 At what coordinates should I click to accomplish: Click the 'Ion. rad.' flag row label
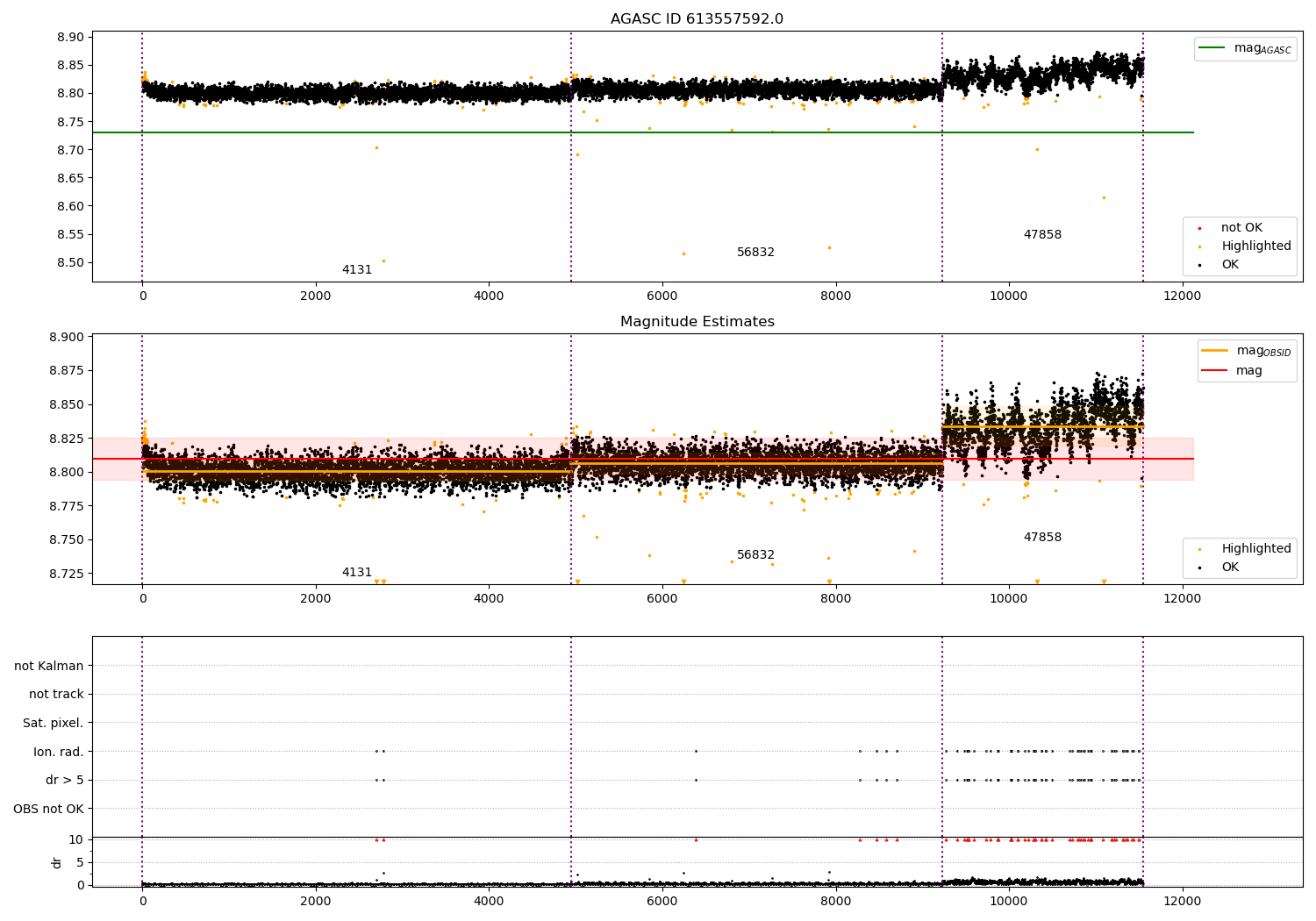pyautogui.click(x=59, y=752)
